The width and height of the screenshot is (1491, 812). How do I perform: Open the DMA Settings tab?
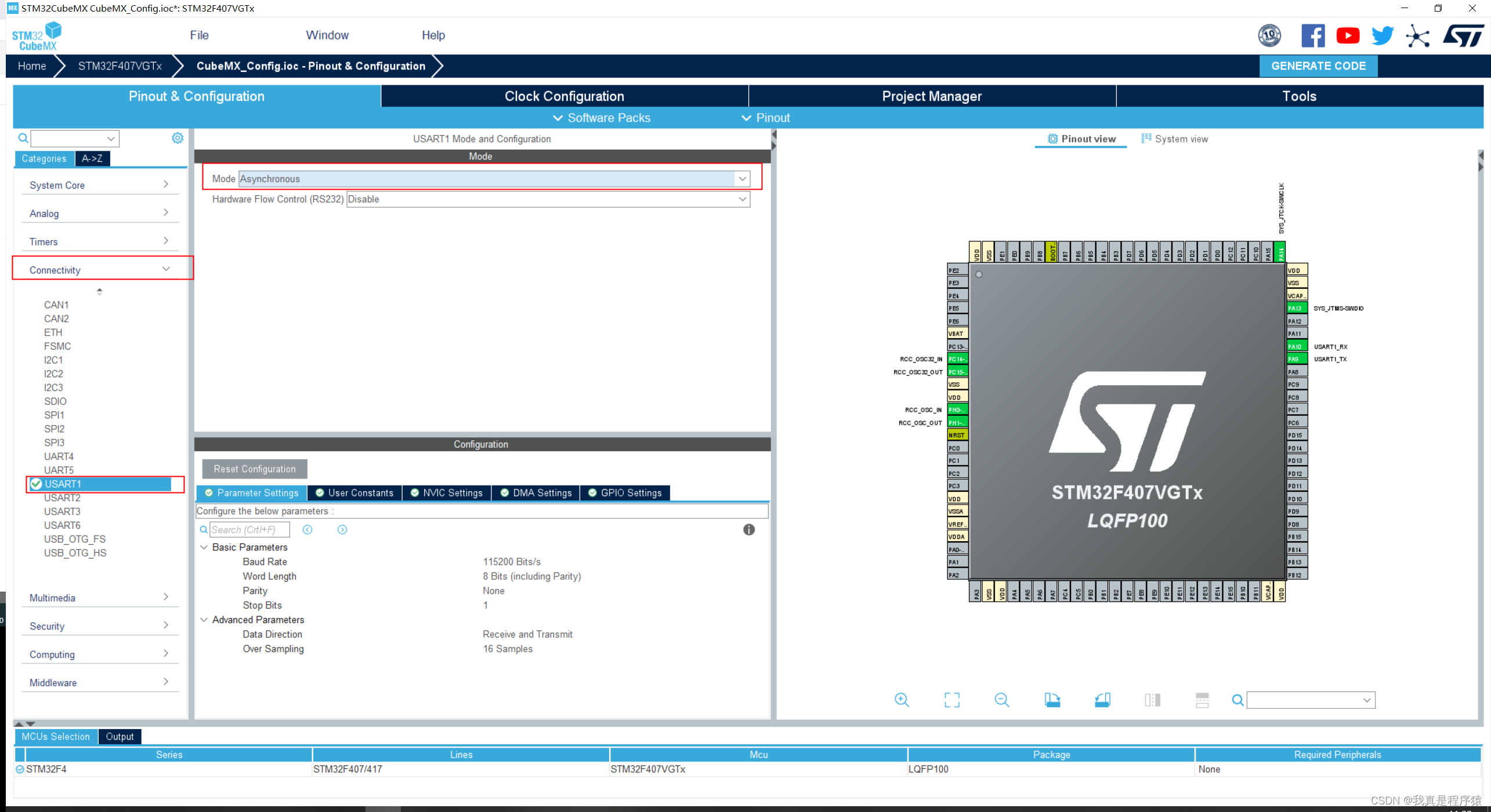click(x=535, y=493)
